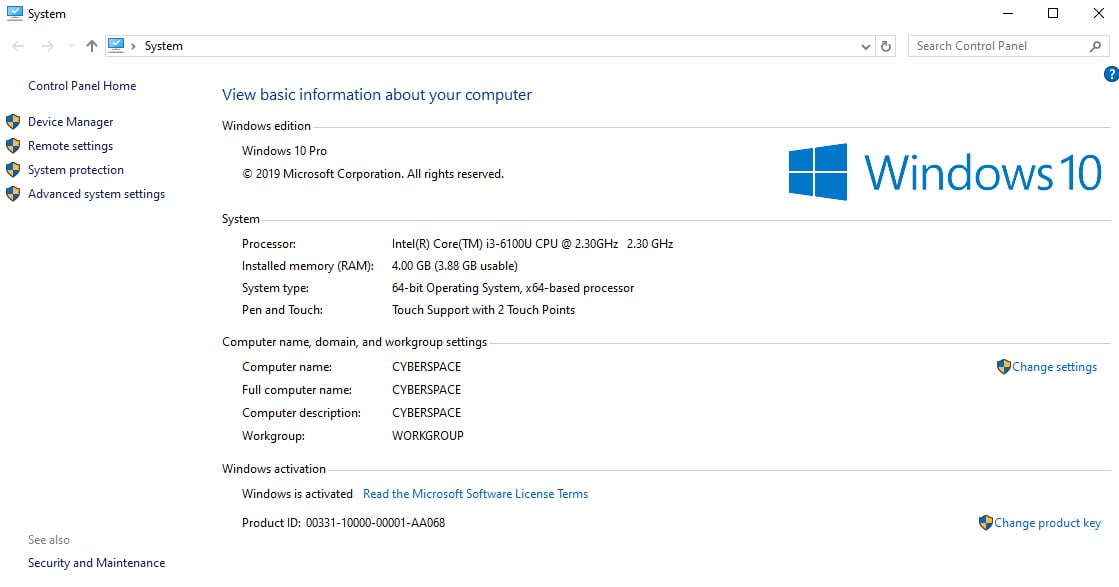Click inside the Search Control Panel field
Screen dimensions: 1119x587
pos(990,45)
